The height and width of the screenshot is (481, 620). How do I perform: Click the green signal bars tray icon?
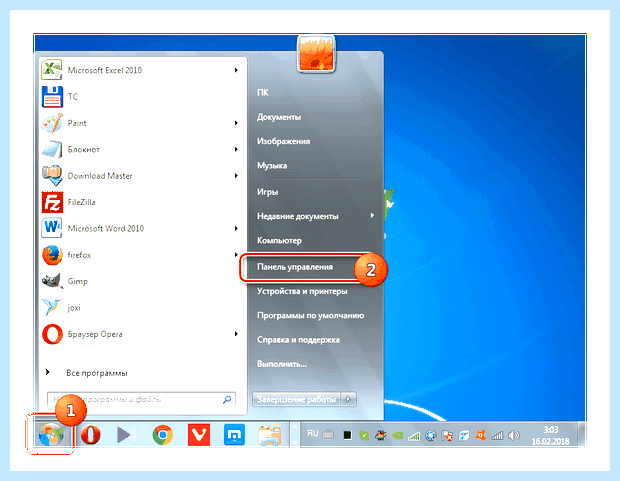coord(414,436)
